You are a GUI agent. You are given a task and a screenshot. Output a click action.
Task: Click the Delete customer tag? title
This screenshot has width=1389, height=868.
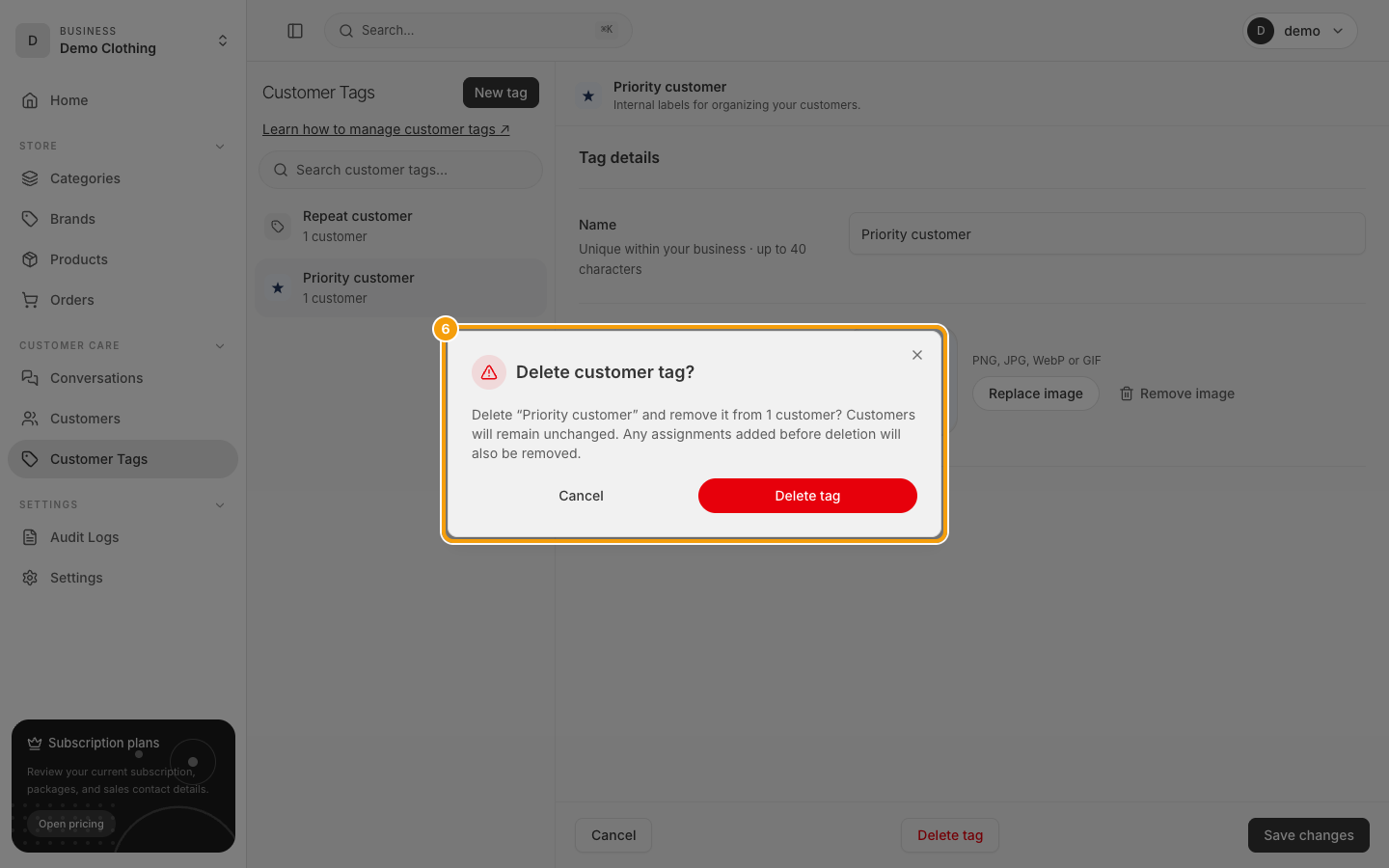pos(605,372)
